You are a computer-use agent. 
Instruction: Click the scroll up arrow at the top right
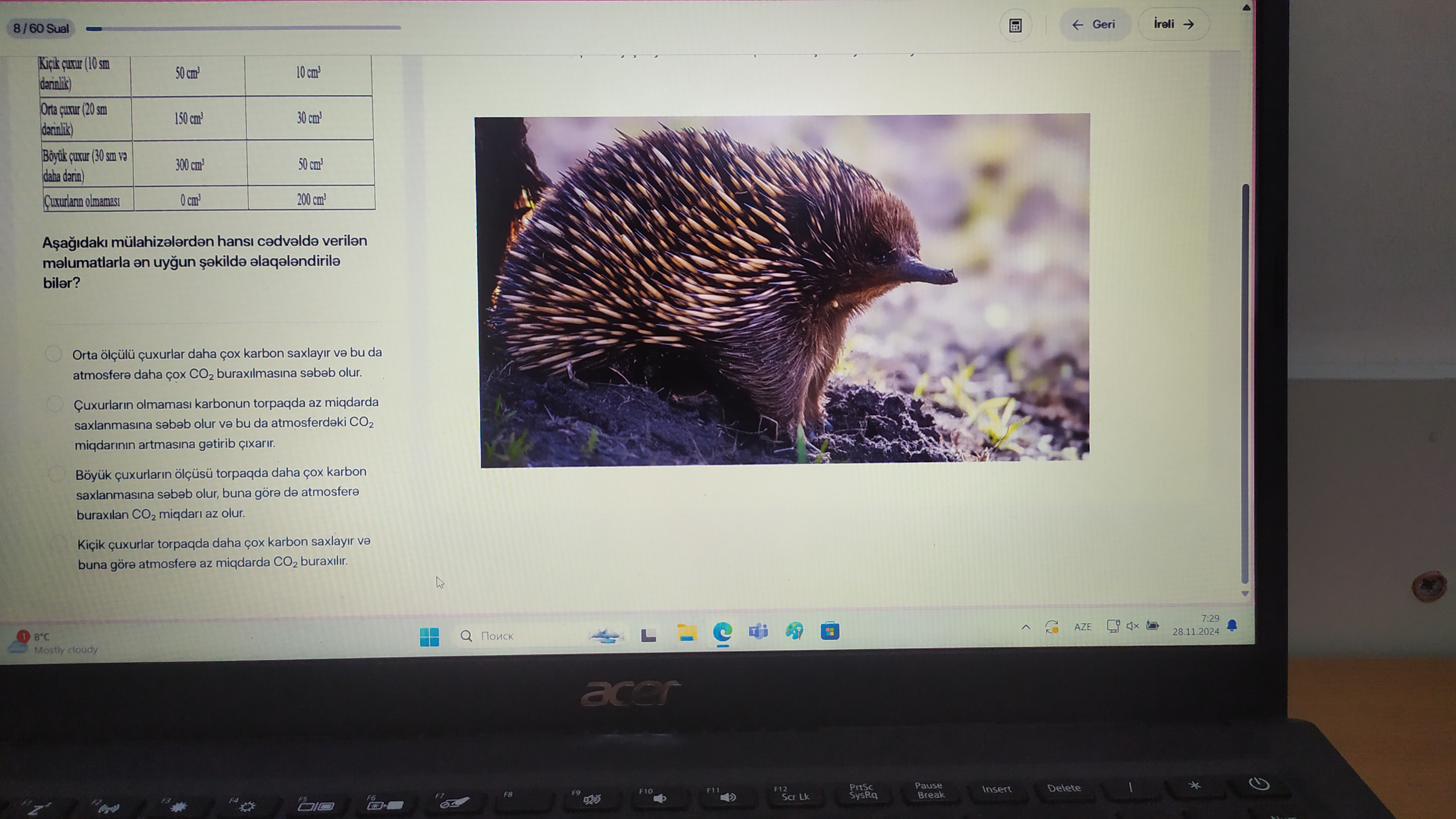(1246, 7)
